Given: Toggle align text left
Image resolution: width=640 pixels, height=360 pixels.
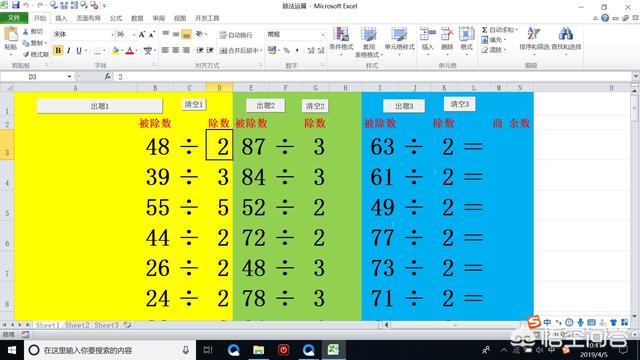Looking at the screenshot, I should (165, 50).
